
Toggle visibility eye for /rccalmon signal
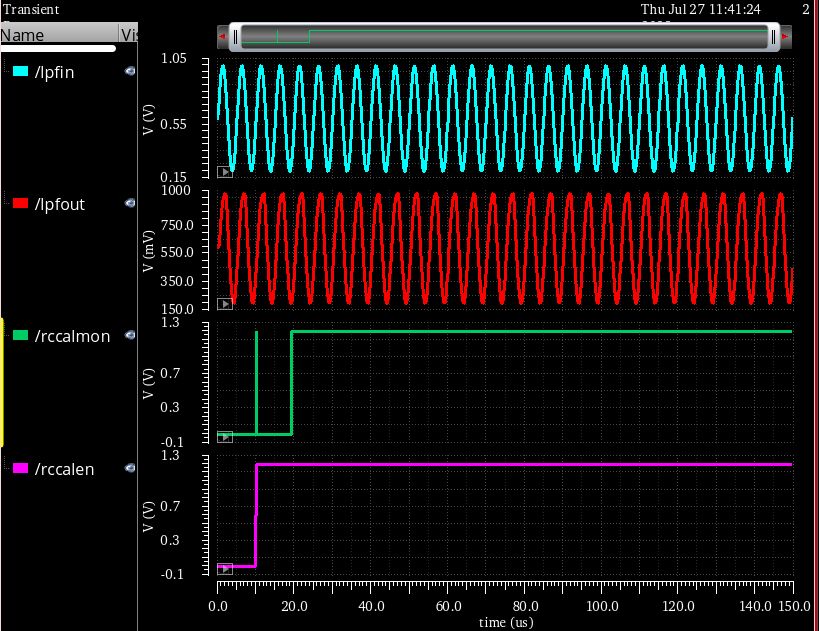pos(130,335)
